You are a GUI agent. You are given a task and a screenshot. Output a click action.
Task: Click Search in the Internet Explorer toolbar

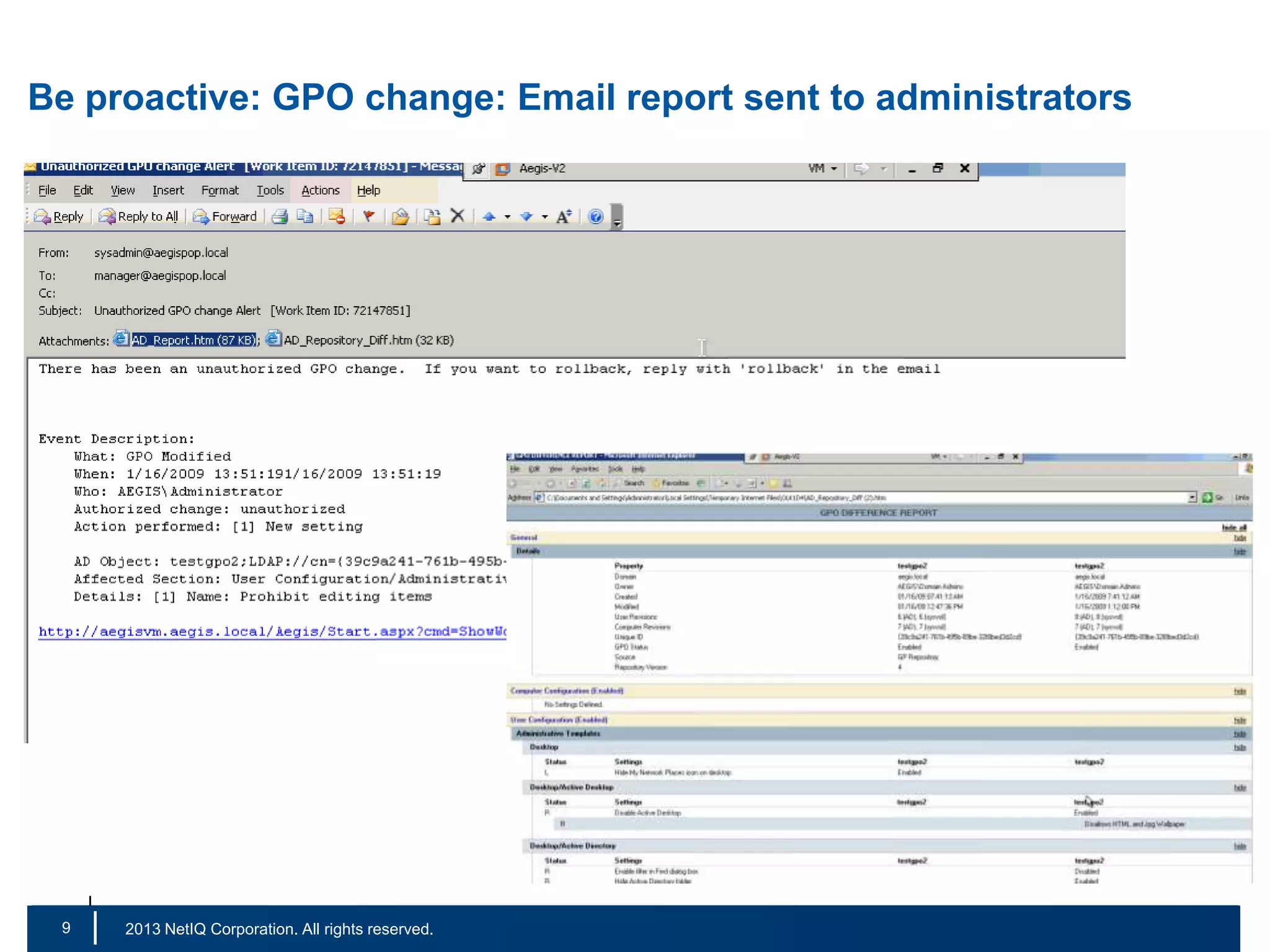pyautogui.click(x=629, y=483)
